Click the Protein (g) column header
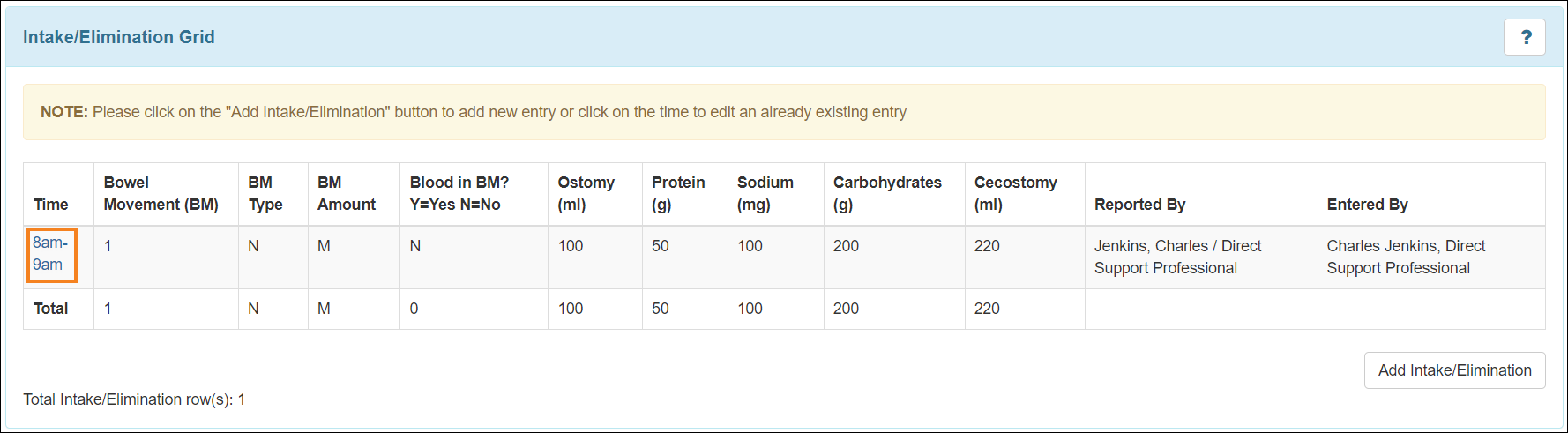Viewport: 1568px width, 433px height. 678,194
